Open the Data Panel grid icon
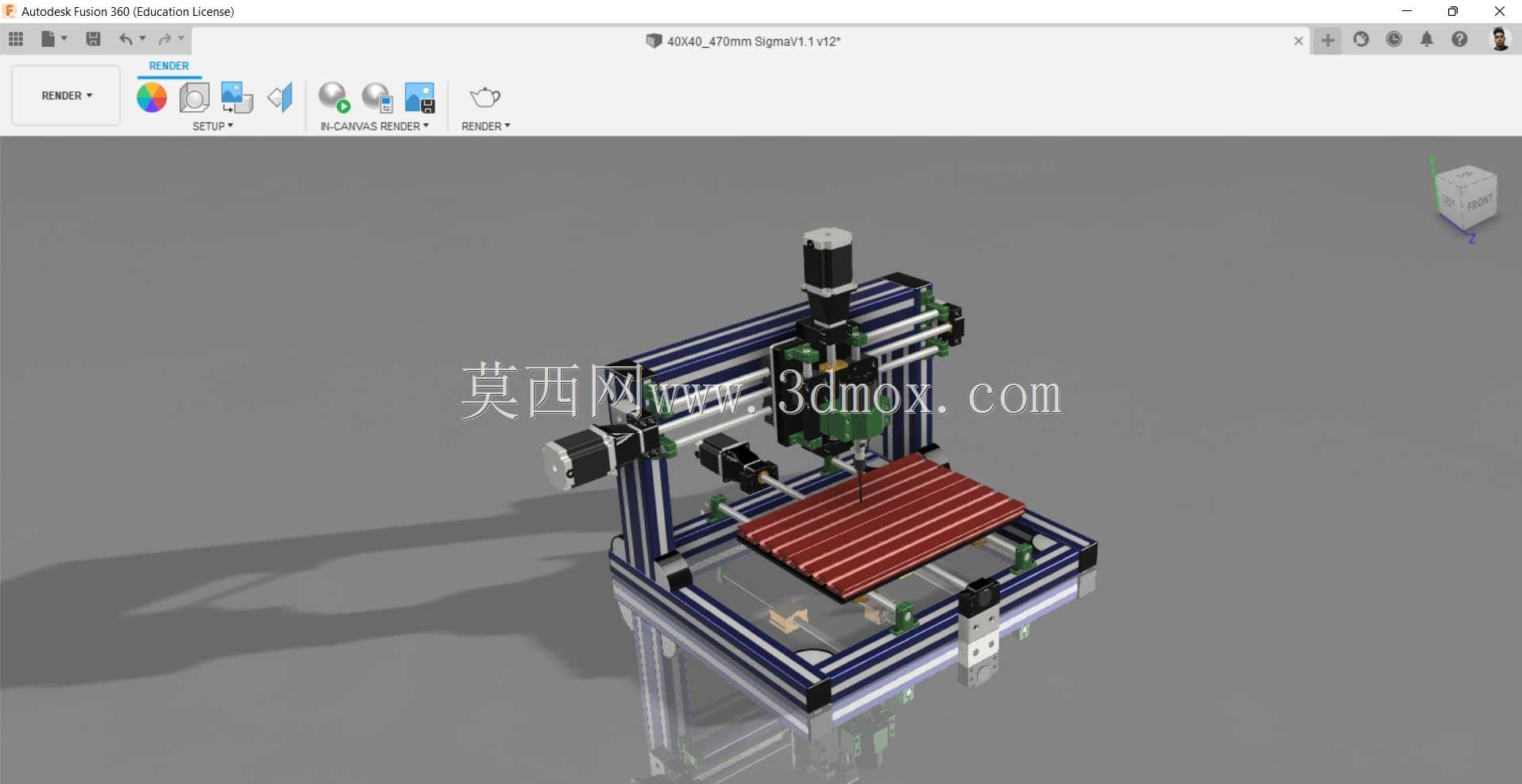Screen dimensions: 1522x784 [x=16, y=39]
